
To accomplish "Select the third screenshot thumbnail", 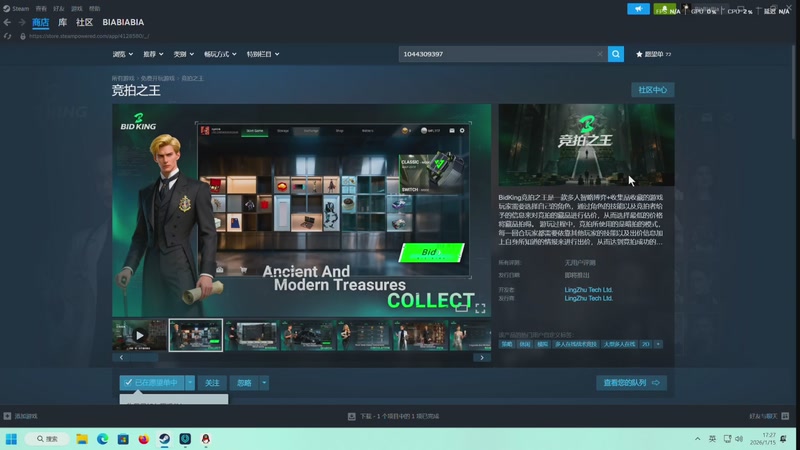I will (252, 335).
